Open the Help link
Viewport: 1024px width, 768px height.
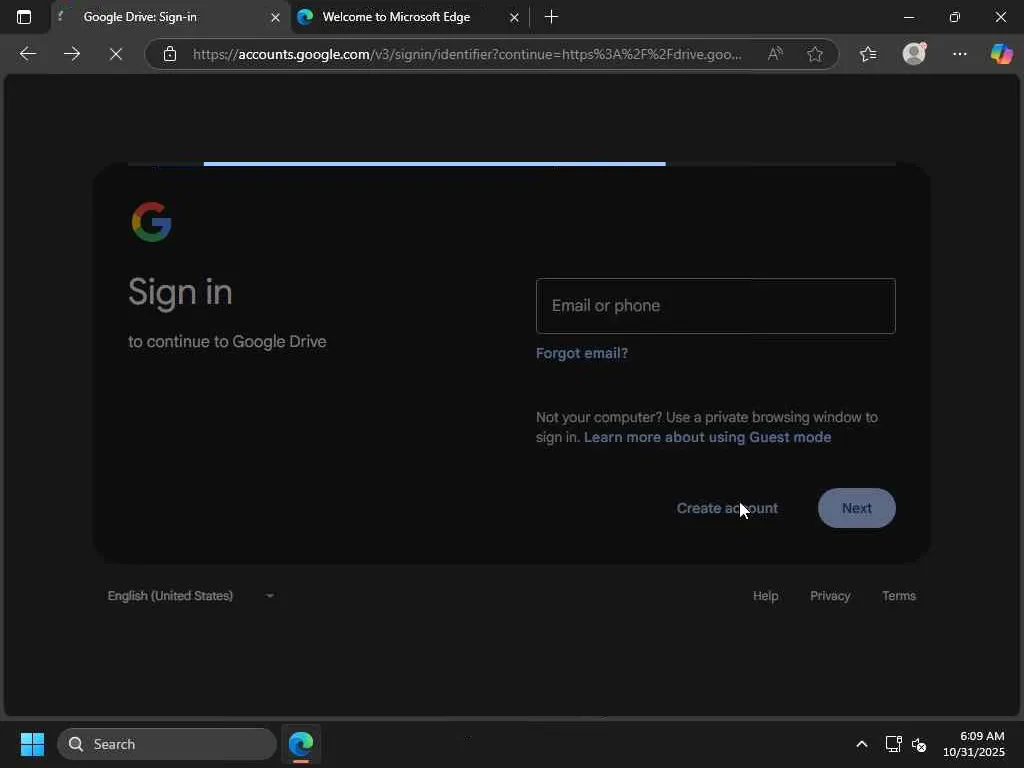pyautogui.click(x=765, y=596)
